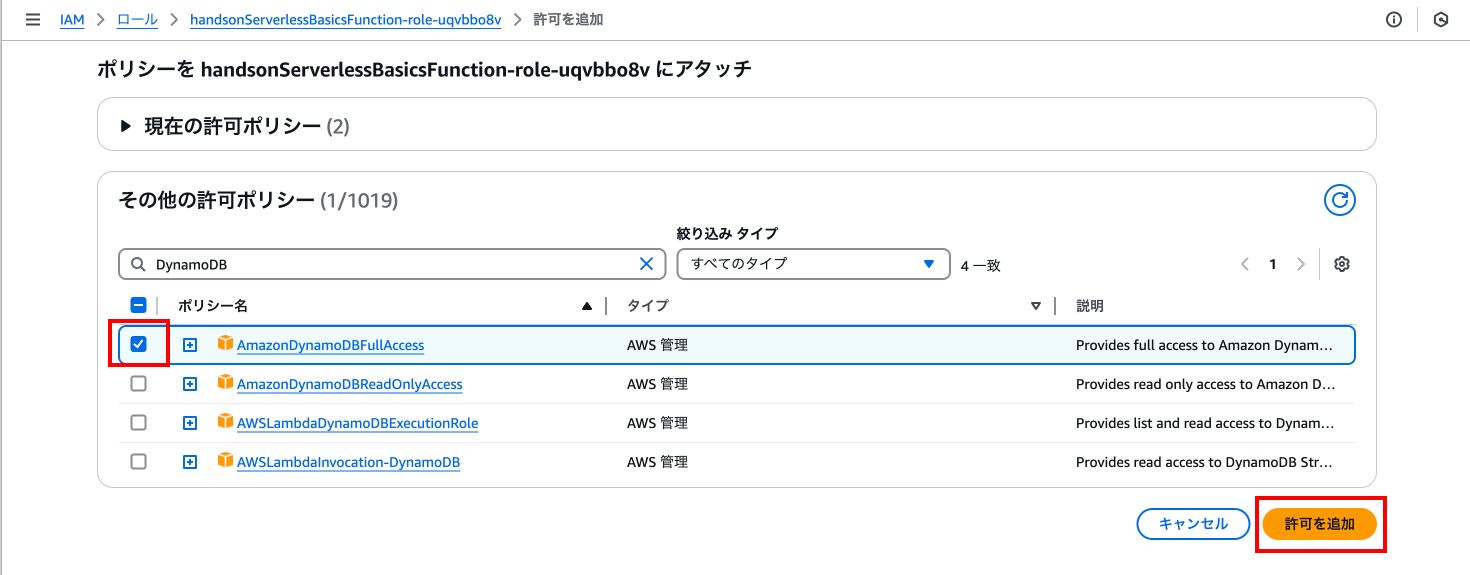The height and width of the screenshot is (575, 1470).
Task: Refresh the permission policies list
Action: (x=1339, y=201)
